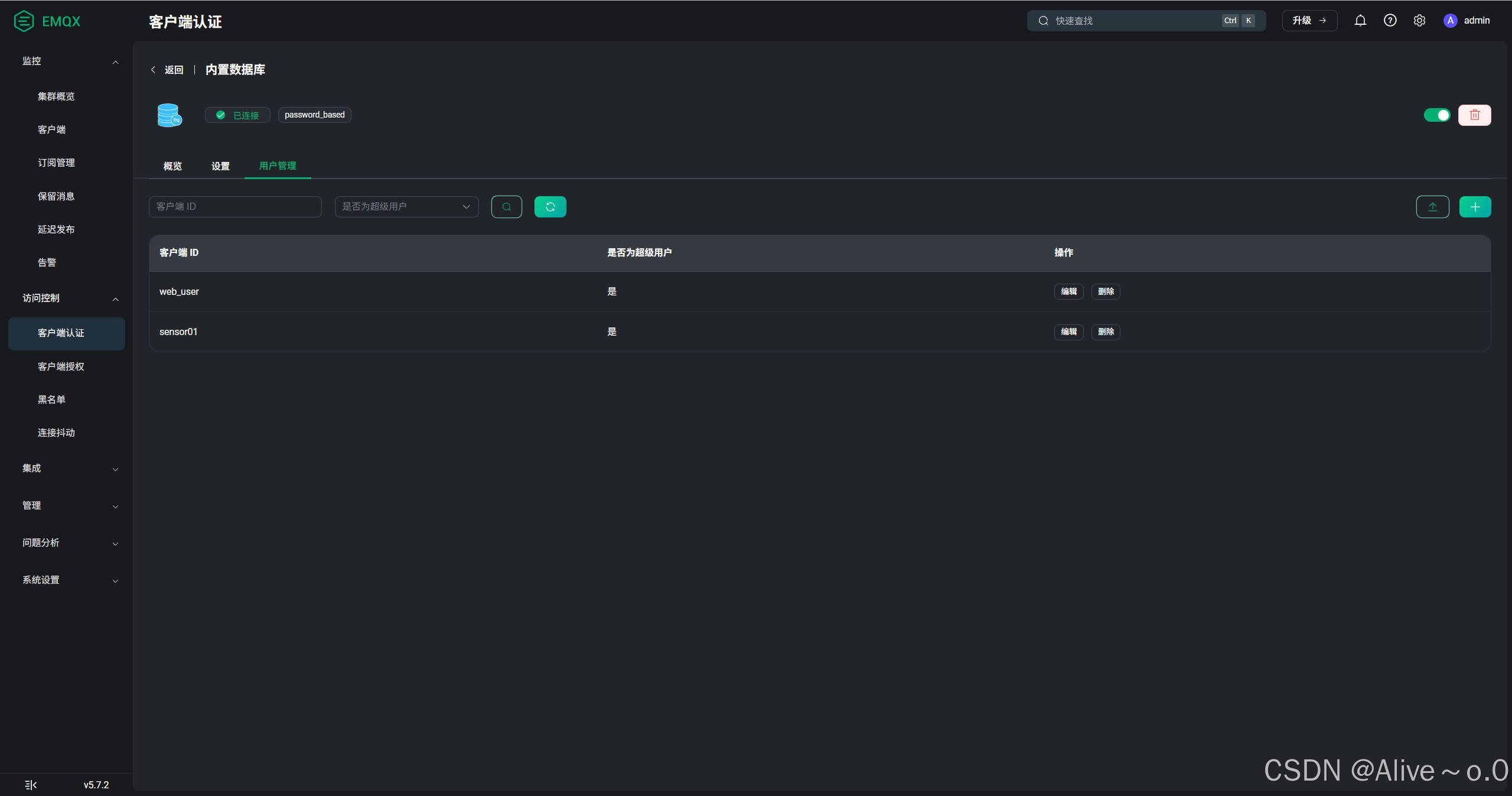This screenshot has width=1512, height=796.
Task: Open the superuser filter dropdown
Action: [406, 207]
